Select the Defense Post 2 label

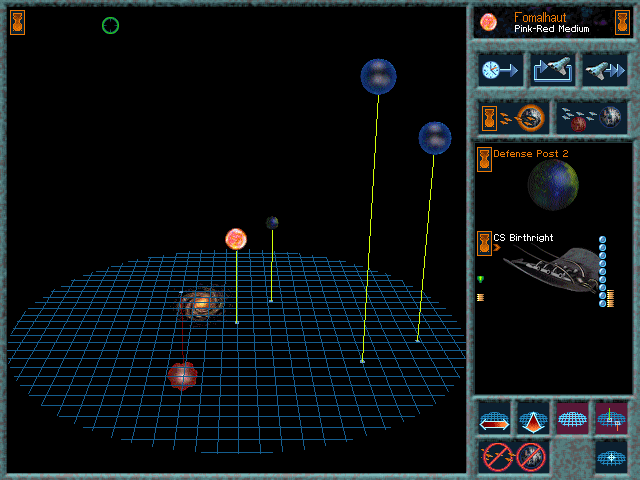(x=531, y=154)
